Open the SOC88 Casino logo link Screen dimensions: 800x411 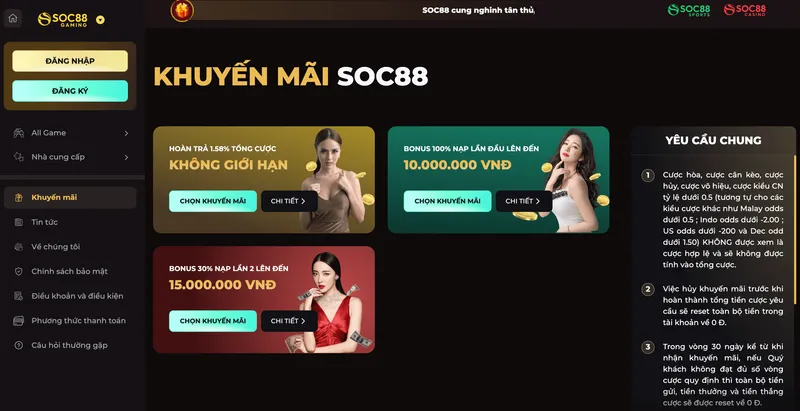tap(745, 10)
